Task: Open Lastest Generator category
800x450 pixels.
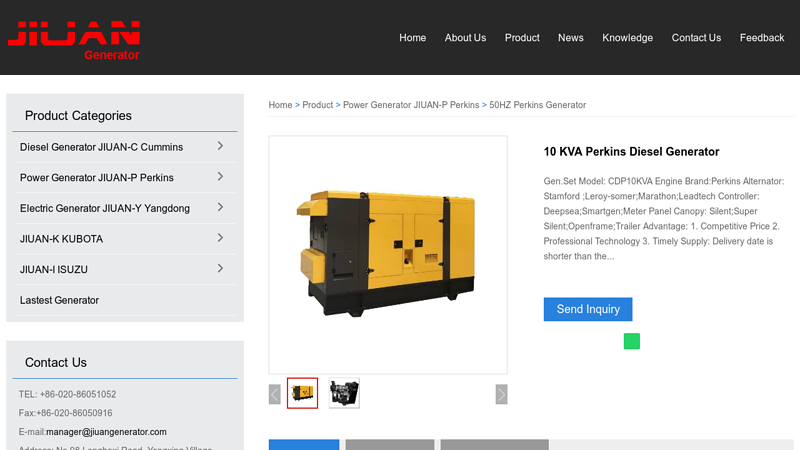Action: point(59,300)
